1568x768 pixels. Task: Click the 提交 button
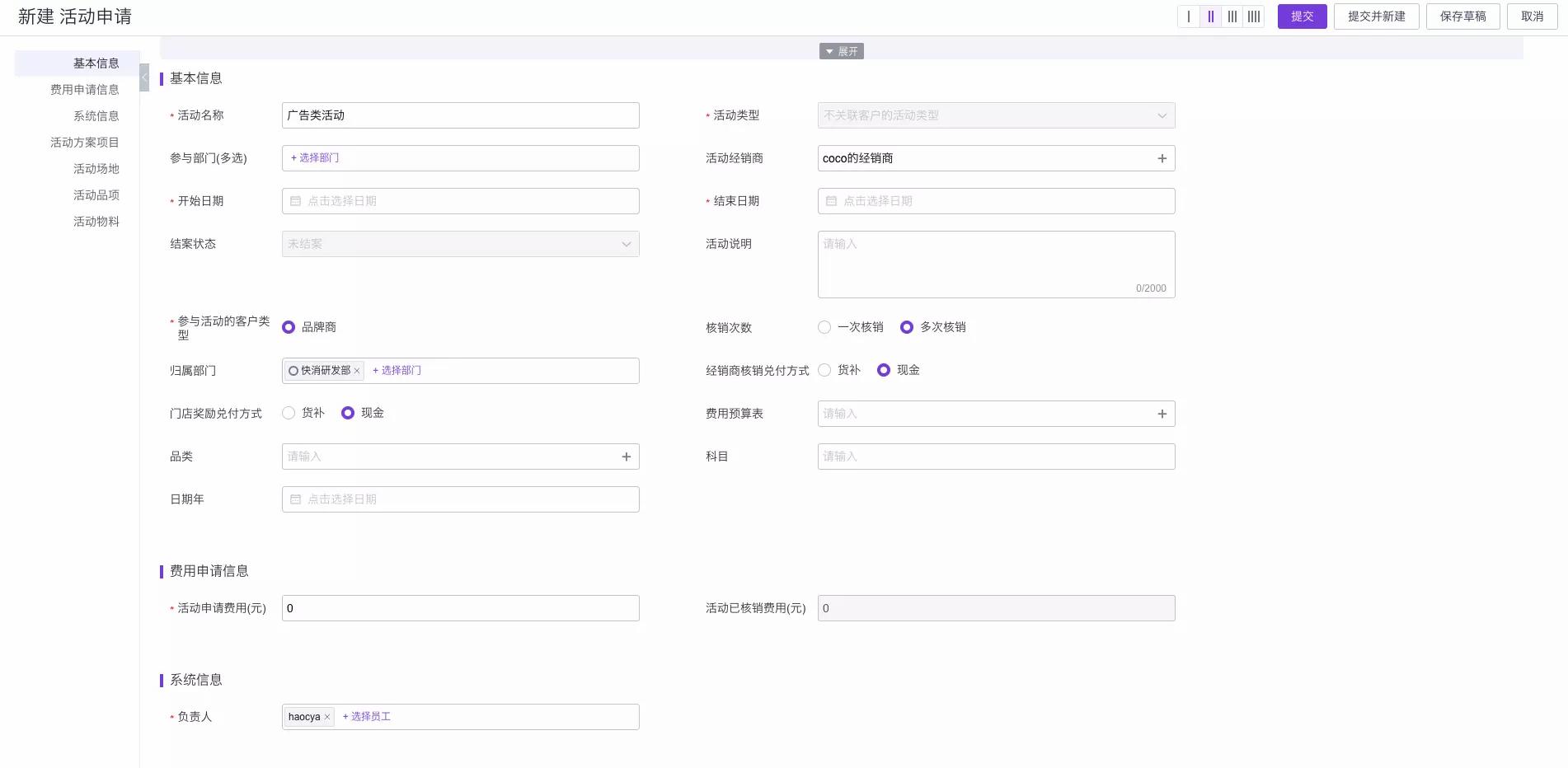1302,16
